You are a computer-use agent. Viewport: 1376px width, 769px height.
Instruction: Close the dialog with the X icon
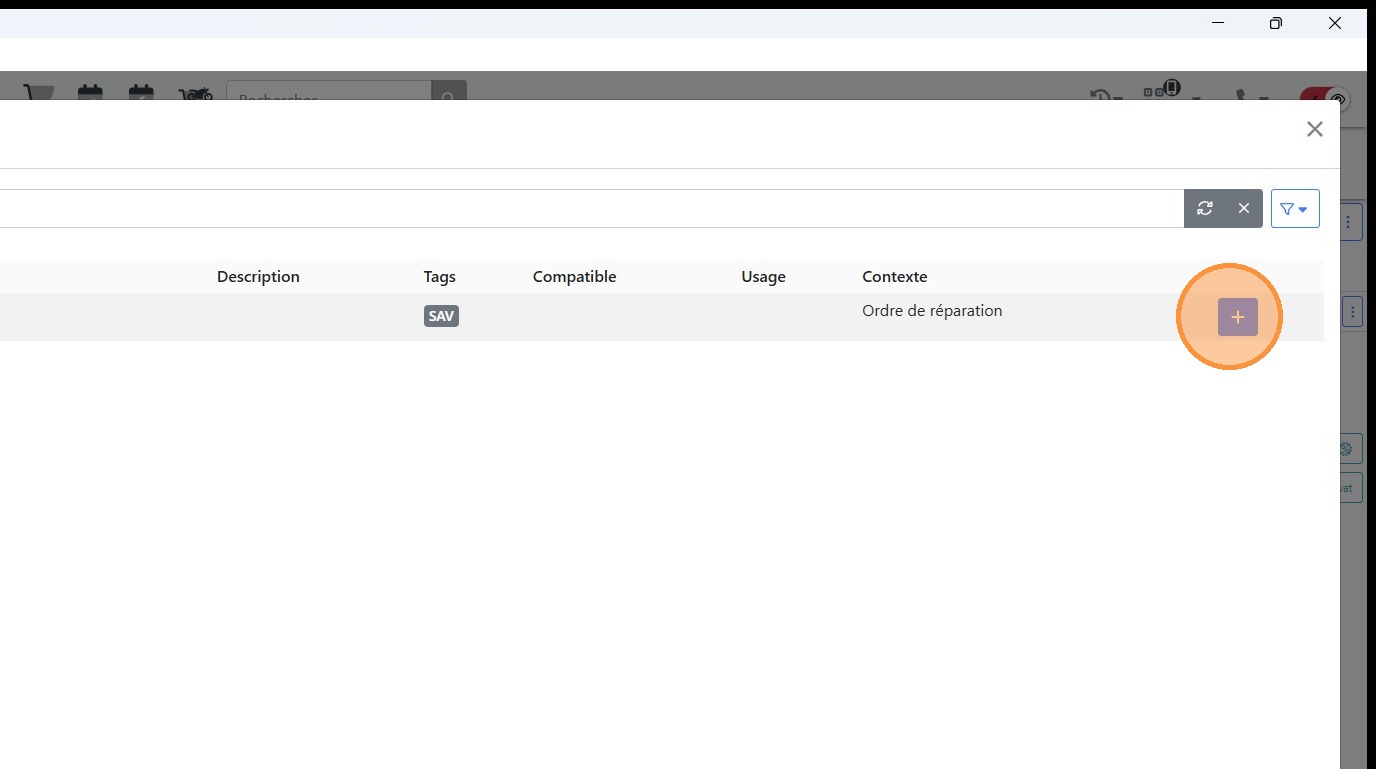1315,129
